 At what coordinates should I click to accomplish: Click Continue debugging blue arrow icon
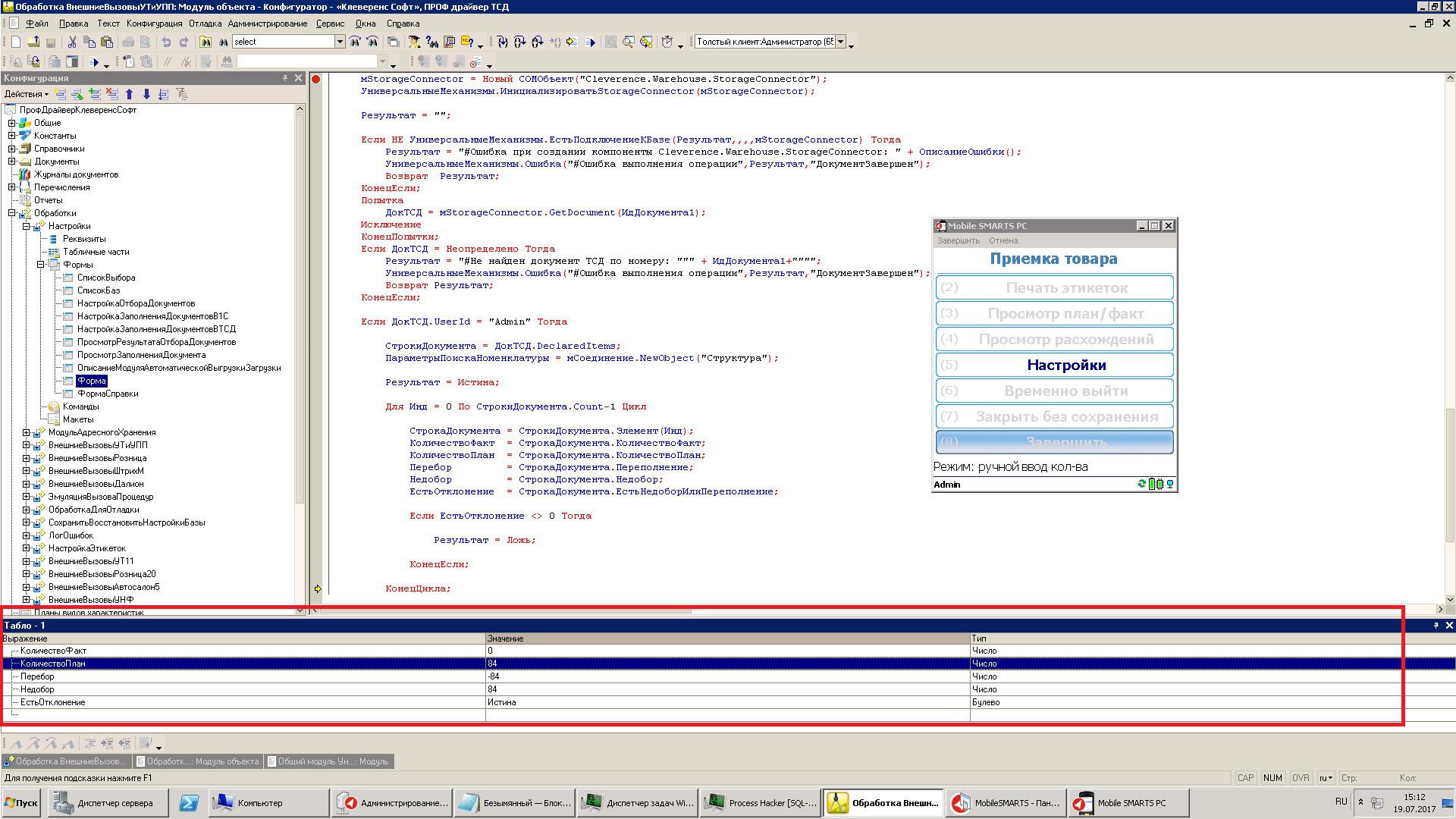point(591,42)
